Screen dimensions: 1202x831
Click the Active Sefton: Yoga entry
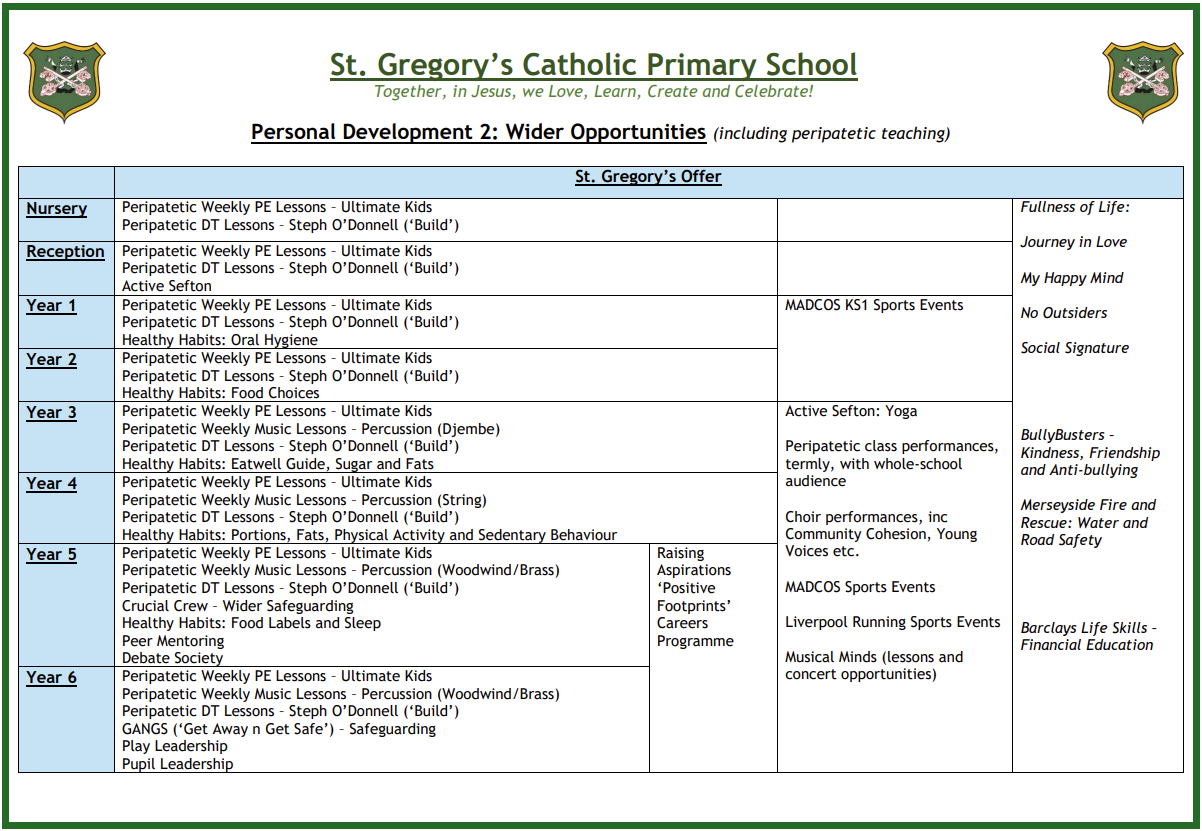tap(851, 411)
